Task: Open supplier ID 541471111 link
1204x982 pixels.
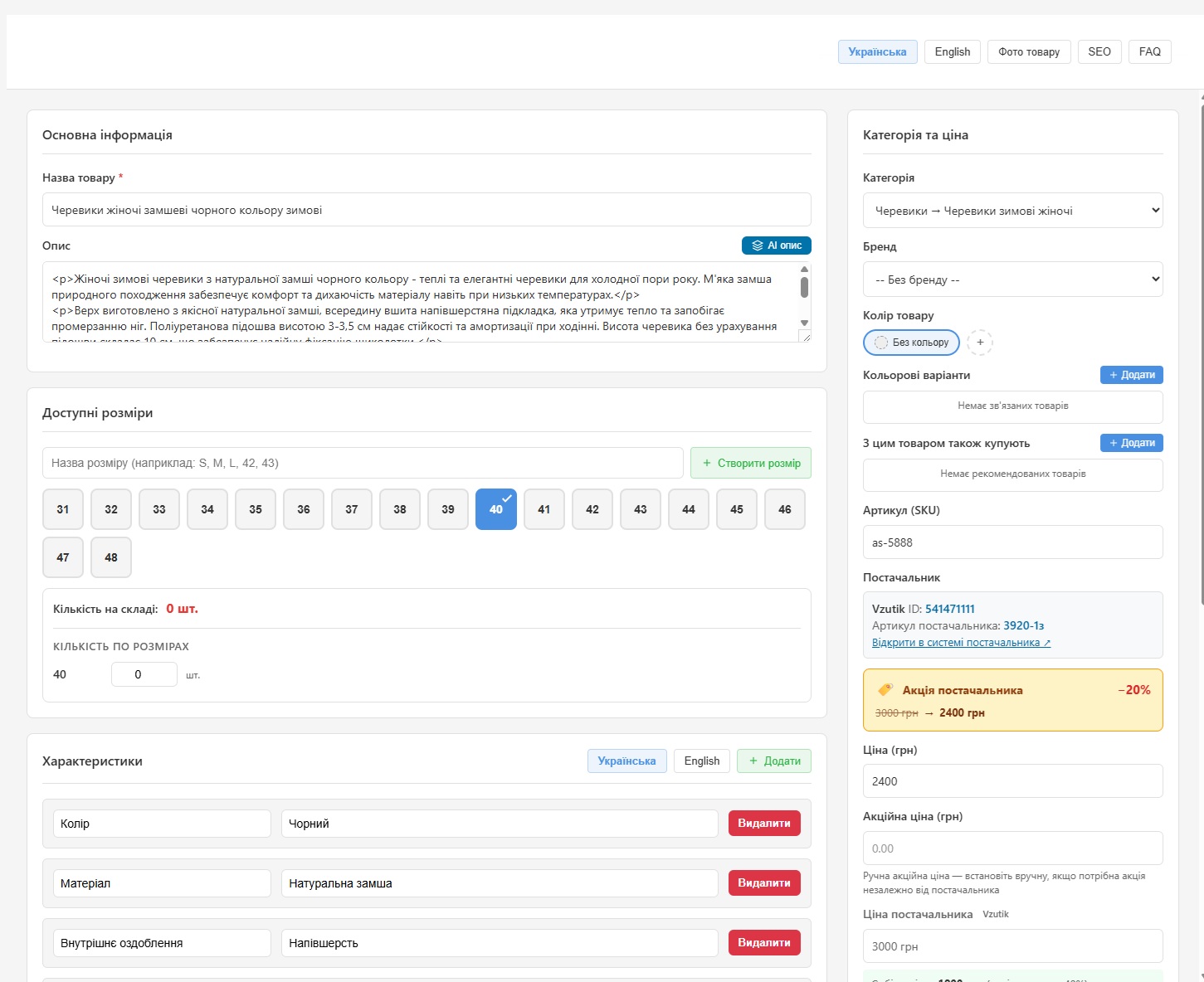Action: pos(949,608)
